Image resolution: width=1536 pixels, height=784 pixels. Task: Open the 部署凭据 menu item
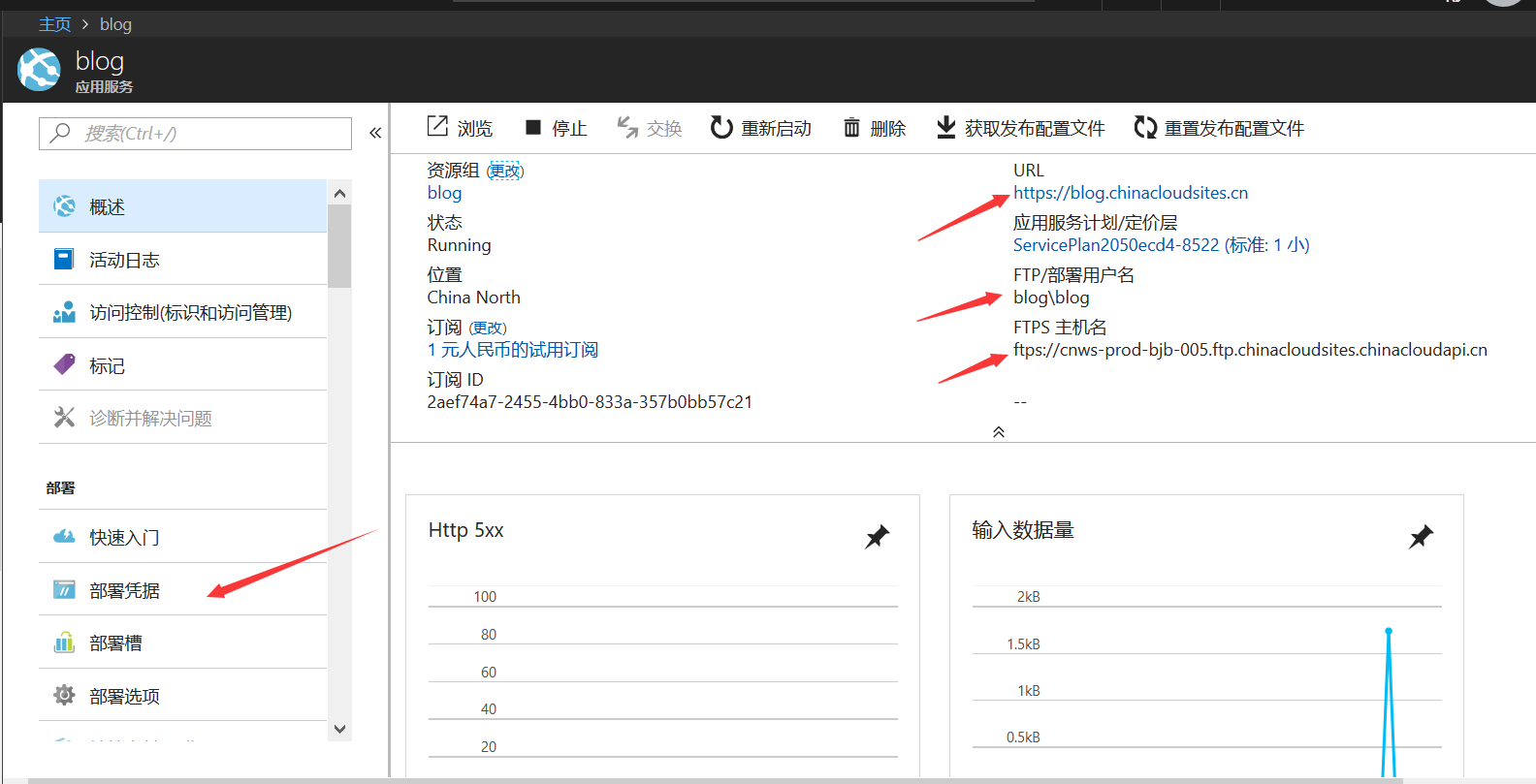point(182,589)
